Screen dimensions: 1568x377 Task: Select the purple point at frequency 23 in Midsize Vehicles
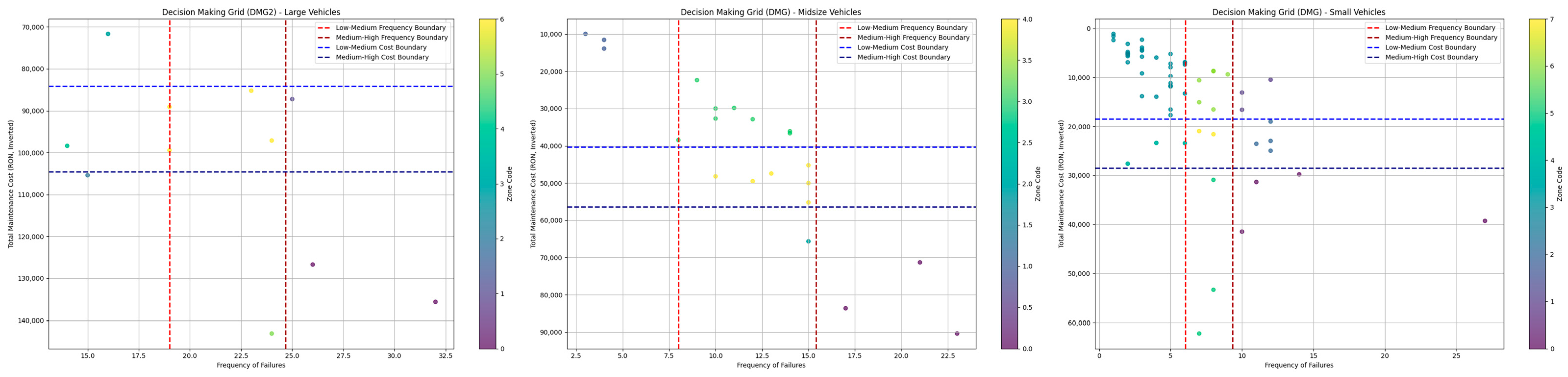coord(957,334)
